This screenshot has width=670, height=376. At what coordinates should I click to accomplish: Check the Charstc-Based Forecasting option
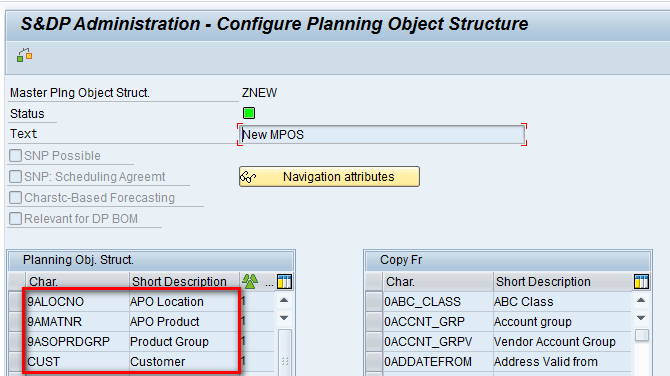[x=15, y=197]
